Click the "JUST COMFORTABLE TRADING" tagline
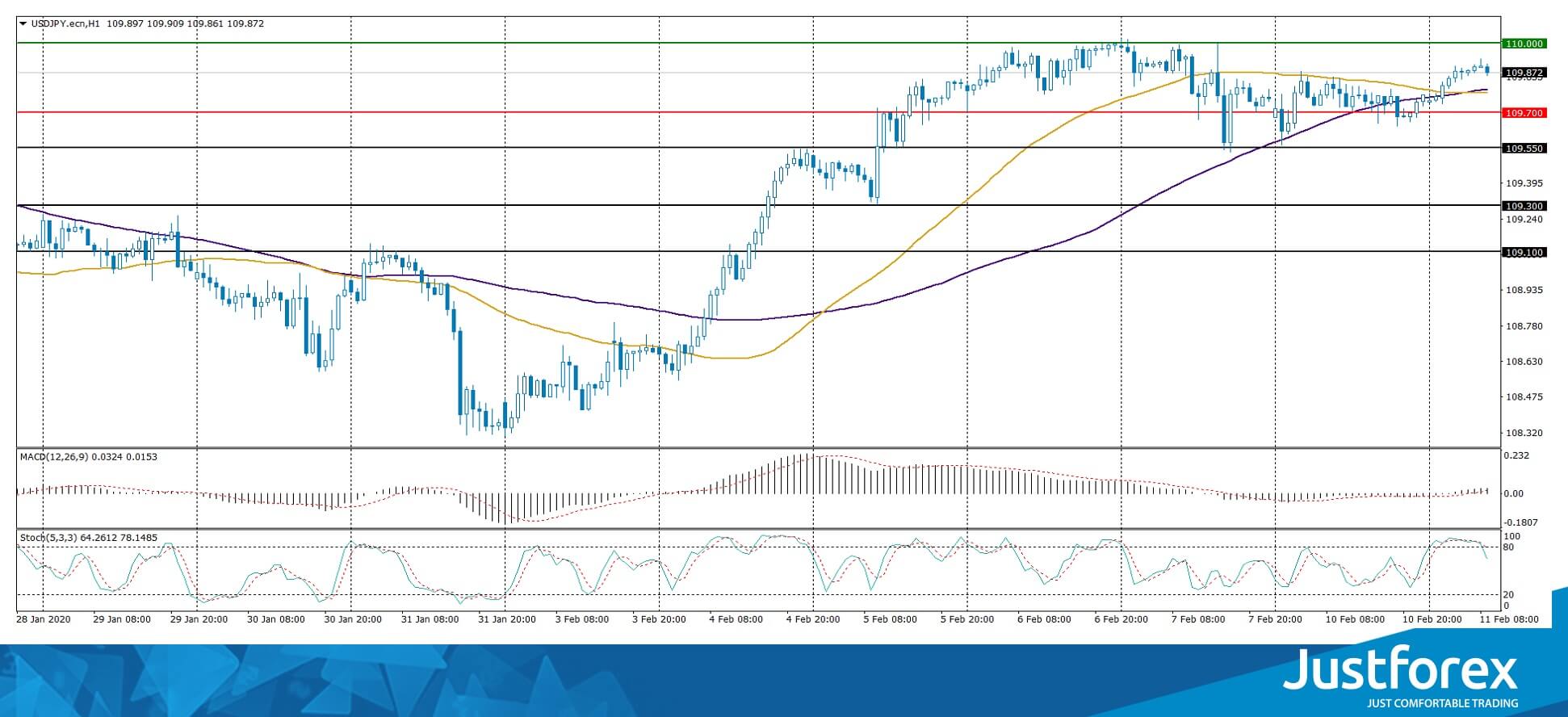This screenshot has width=1568, height=717. pos(1443,703)
